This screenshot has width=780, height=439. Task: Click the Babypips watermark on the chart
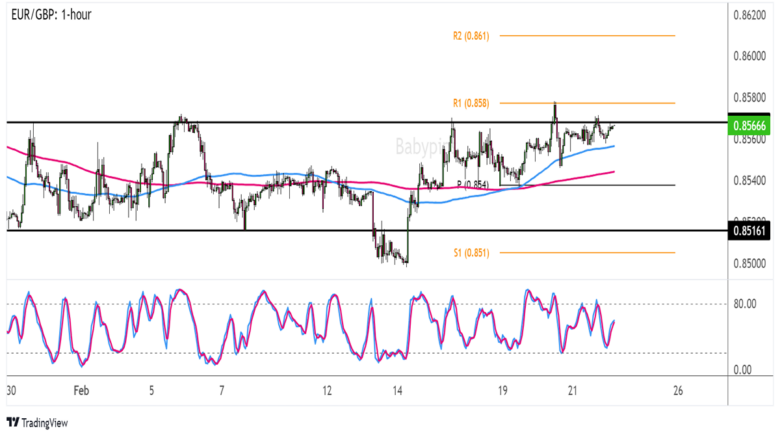click(x=423, y=147)
